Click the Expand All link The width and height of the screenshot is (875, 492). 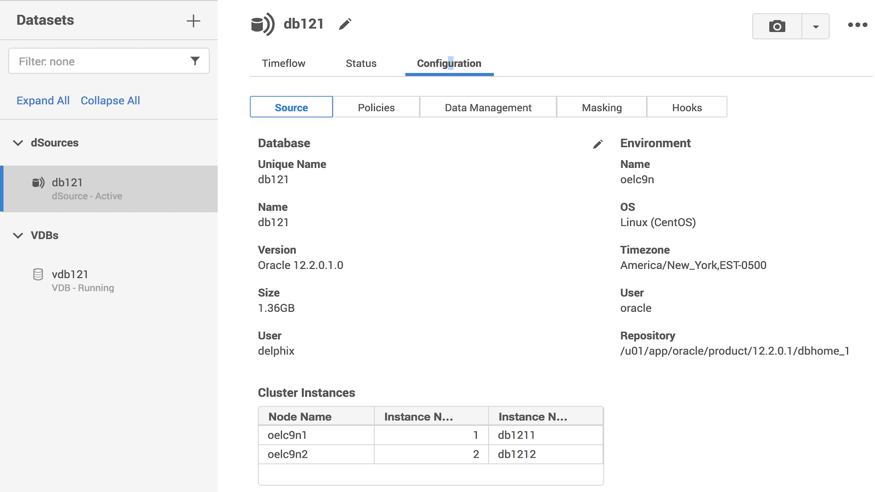pos(43,100)
